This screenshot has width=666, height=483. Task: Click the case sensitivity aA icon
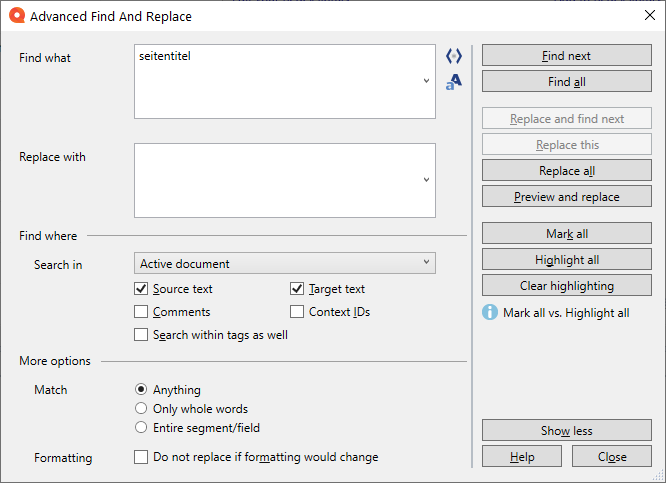pyautogui.click(x=454, y=82)
